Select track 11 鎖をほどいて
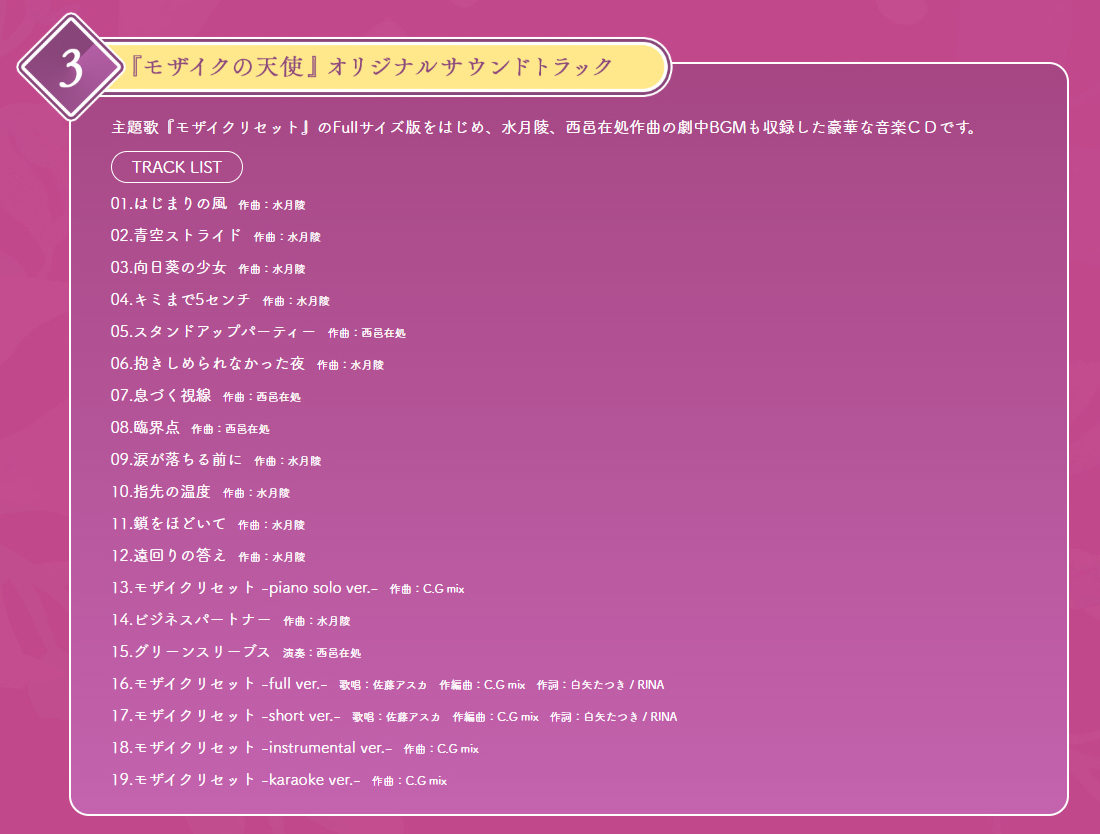This screenshot has width=1100, height=834. 169,524
